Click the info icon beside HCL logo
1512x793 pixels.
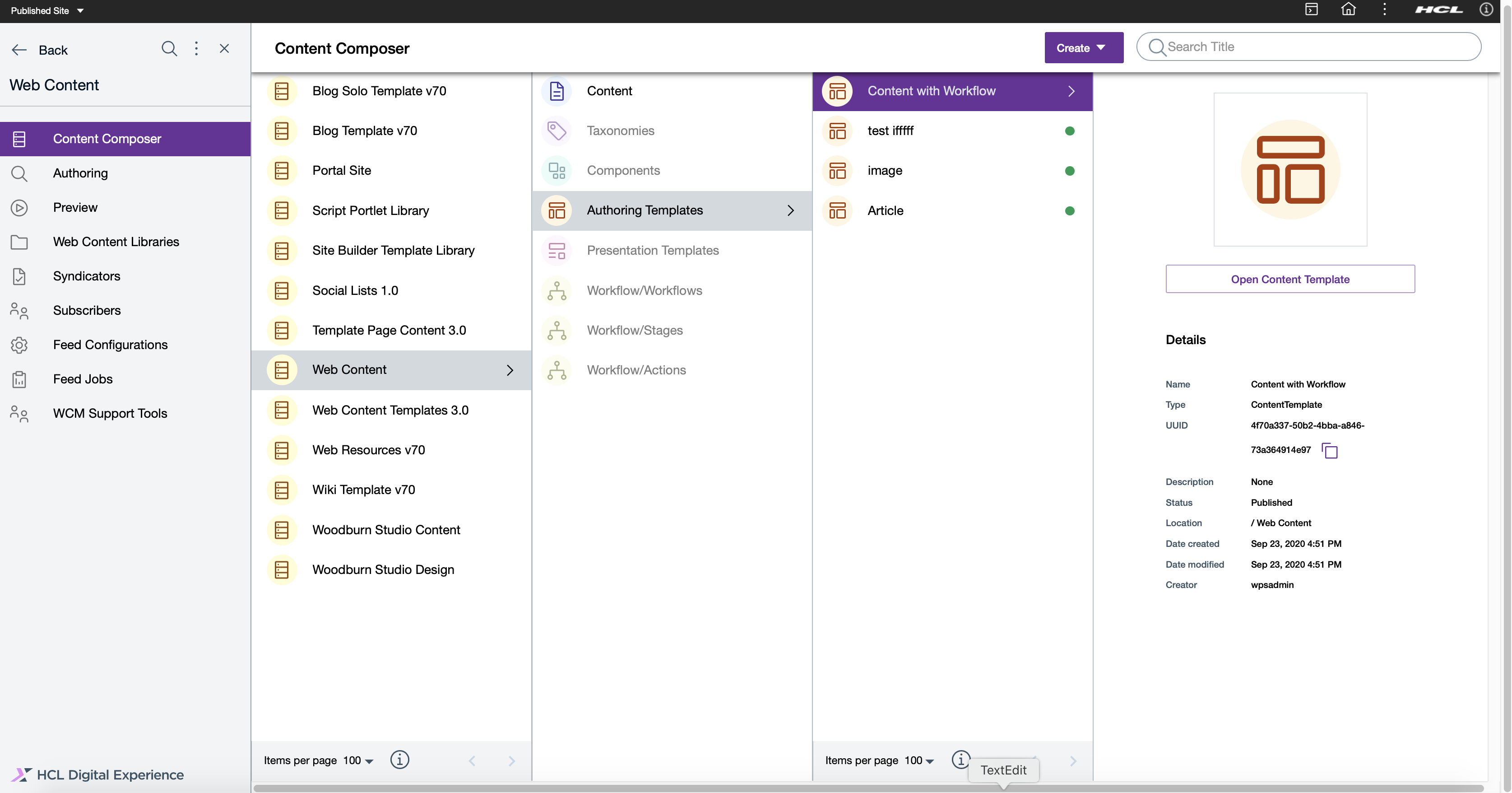1486,9
